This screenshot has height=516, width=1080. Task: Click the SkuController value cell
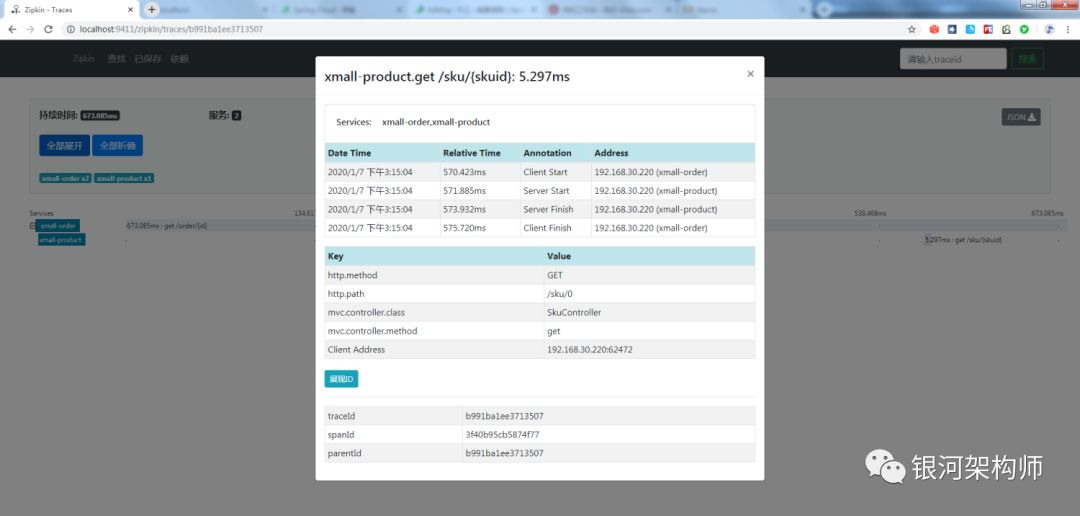pyautogui.click(x=649, y=312)
